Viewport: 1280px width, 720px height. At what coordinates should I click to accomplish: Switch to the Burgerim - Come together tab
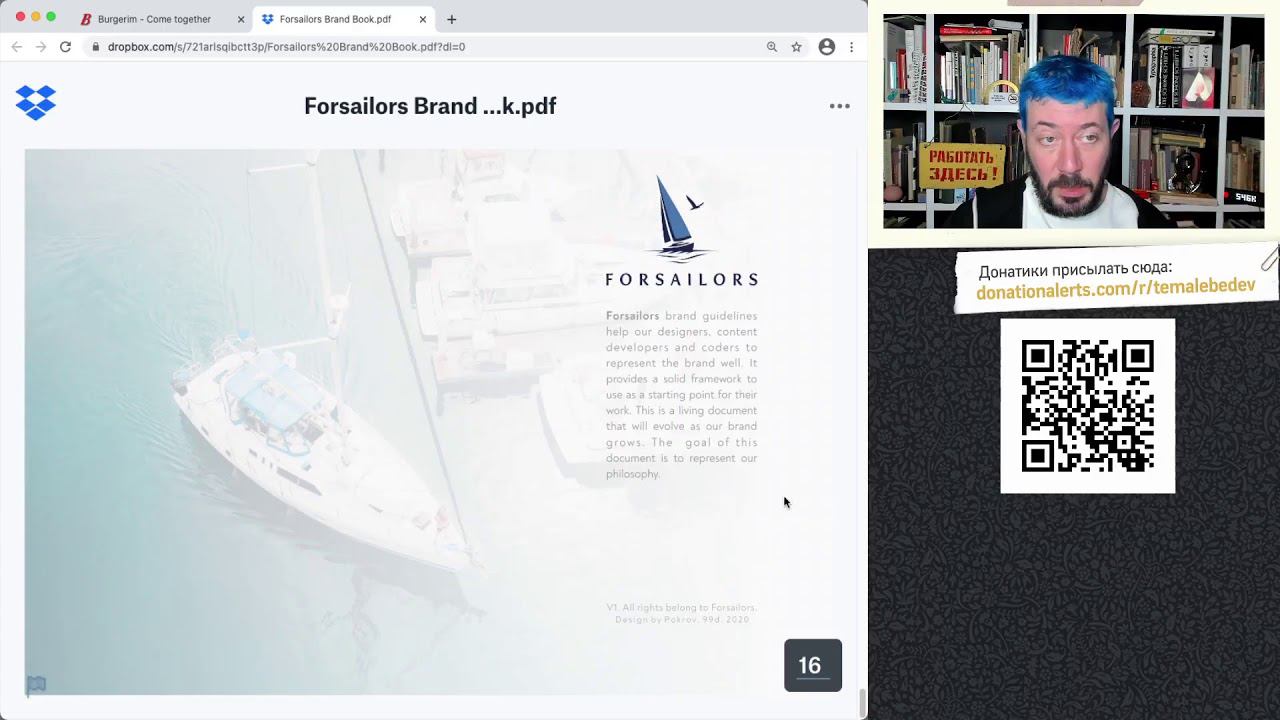[x=154, y=19]
